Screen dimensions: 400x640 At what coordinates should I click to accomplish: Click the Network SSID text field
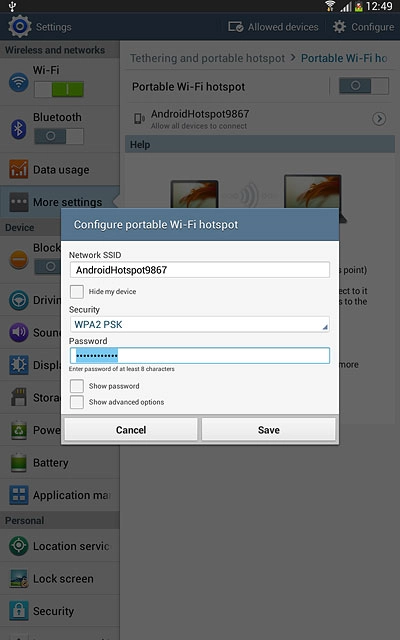pos(200,270)
